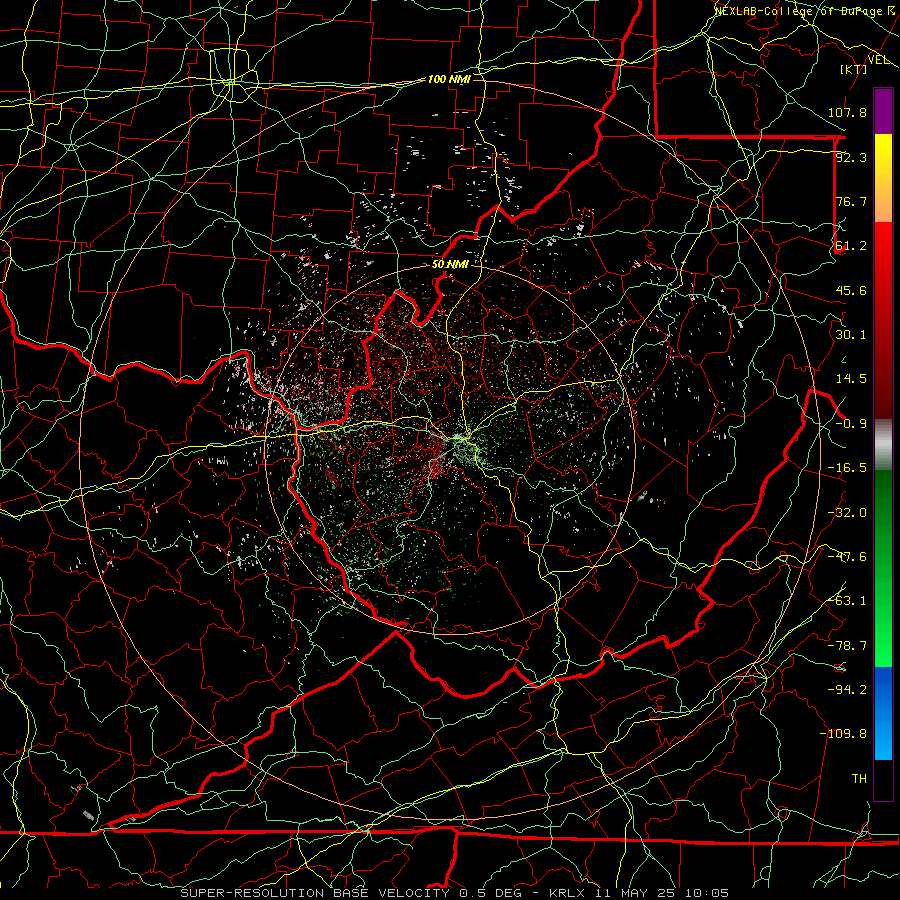Viewport: 900px width, 900px height.
Task: Click the -94.2 velocity scale value
Action: (847, 690)
